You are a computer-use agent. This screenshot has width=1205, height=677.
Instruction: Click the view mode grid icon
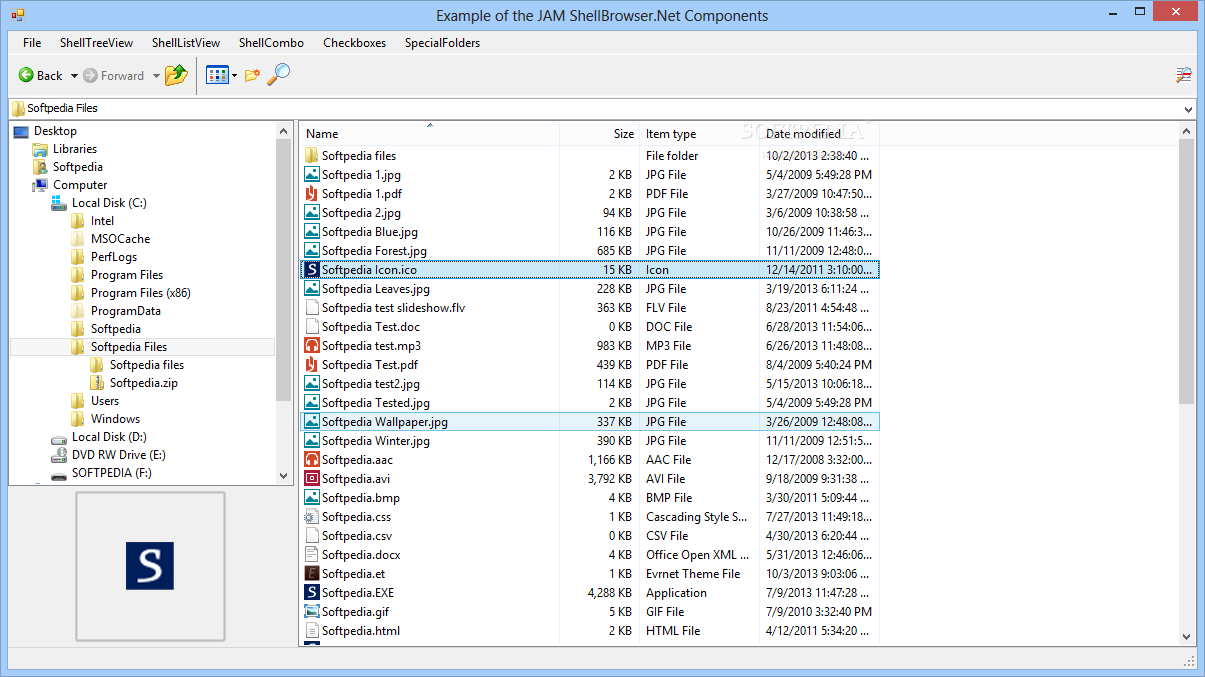[217, 75]
